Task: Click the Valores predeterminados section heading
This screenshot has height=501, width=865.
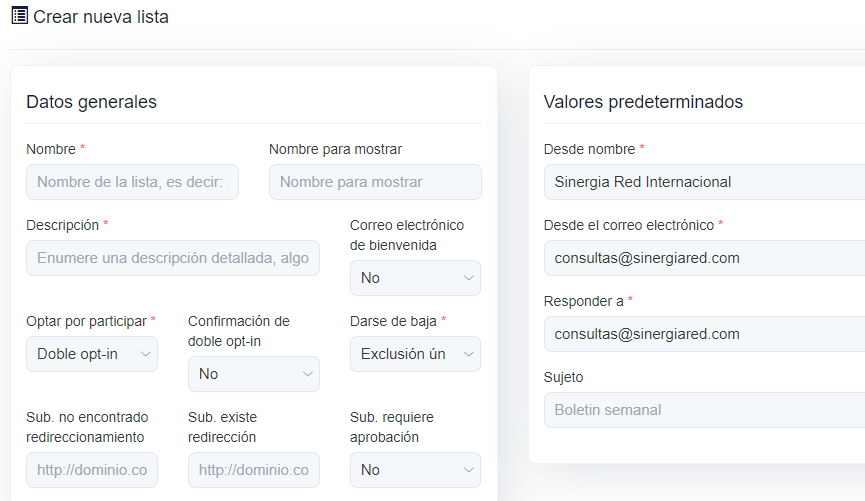Action: 643,102
